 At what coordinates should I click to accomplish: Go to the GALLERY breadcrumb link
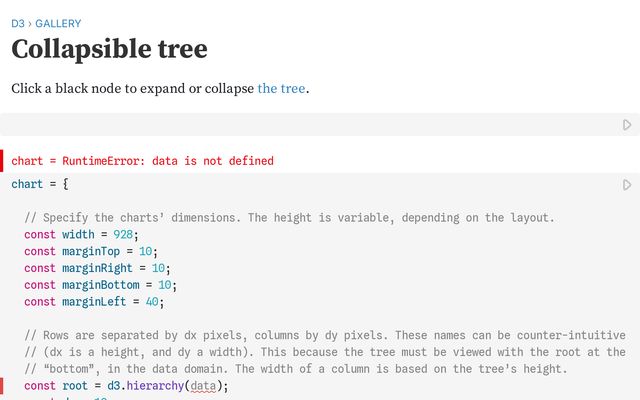point(58,23)
